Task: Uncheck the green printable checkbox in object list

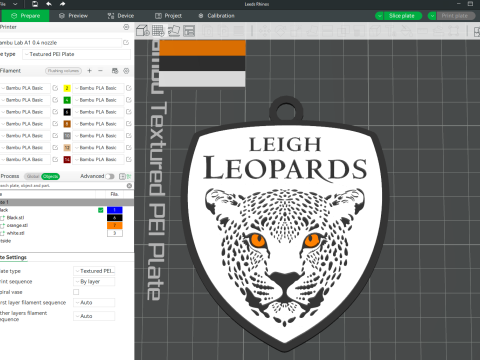Action: 101,210
